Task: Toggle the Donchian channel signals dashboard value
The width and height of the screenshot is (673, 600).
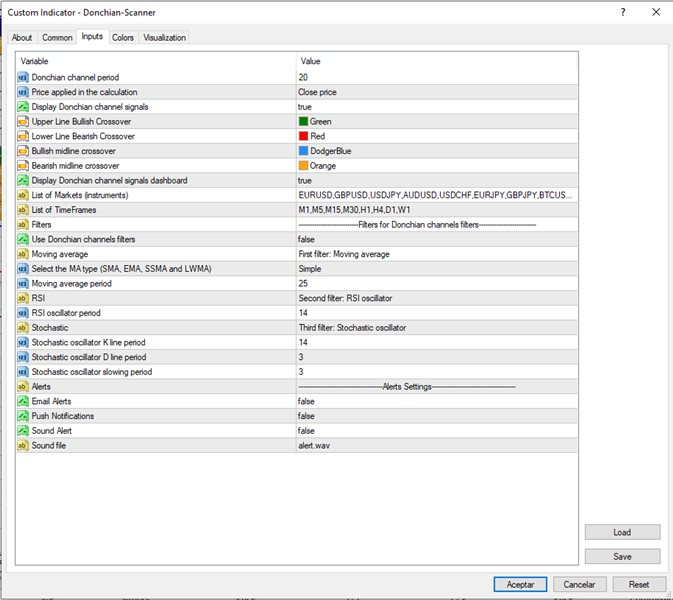Action: tap(437, 181)
